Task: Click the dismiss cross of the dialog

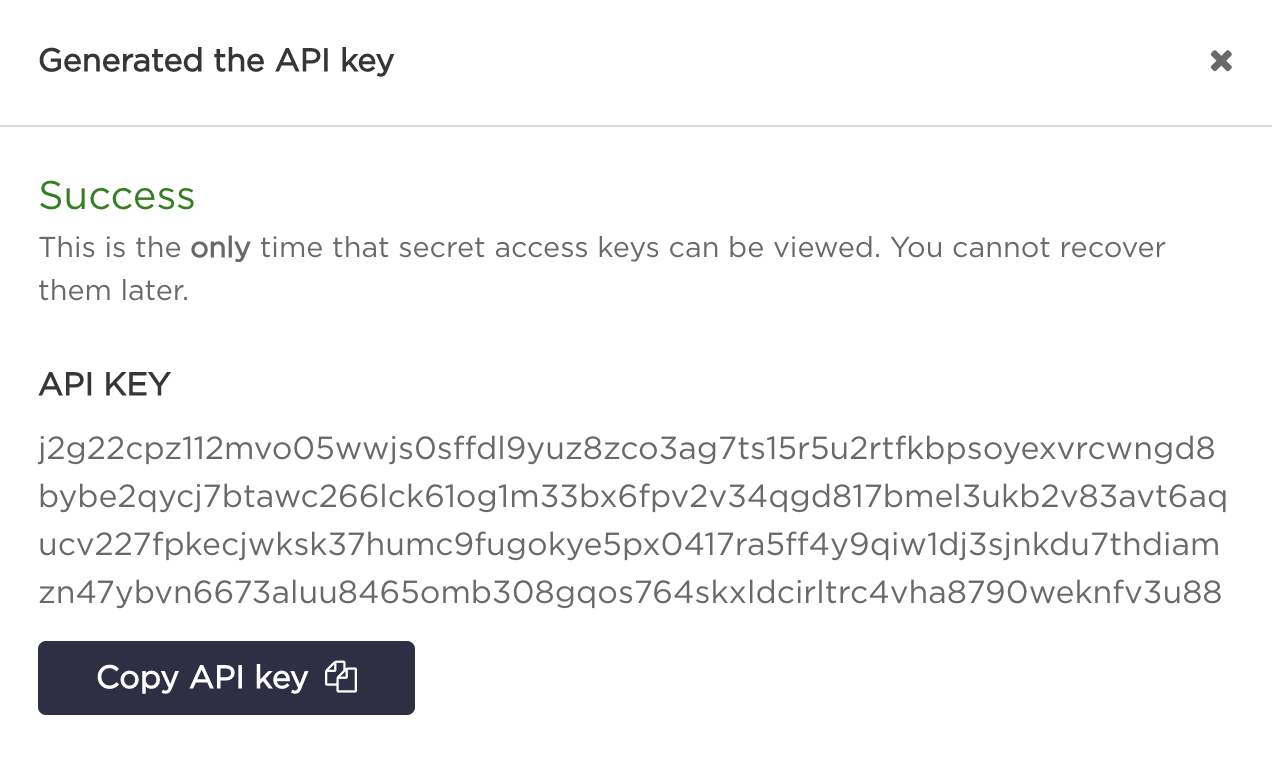Action: [x=1221, y=60]
